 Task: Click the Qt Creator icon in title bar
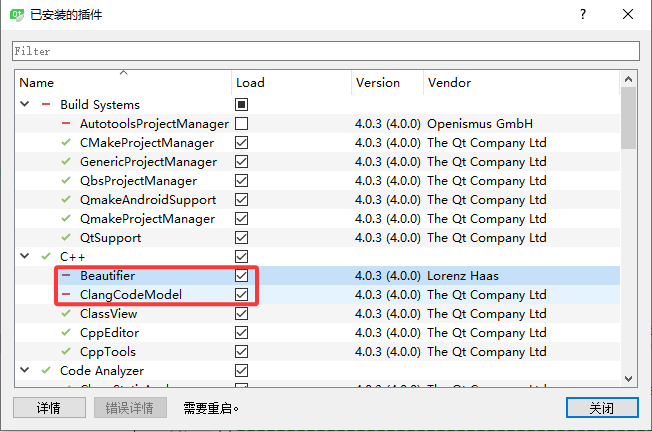[x=17, y=15]
